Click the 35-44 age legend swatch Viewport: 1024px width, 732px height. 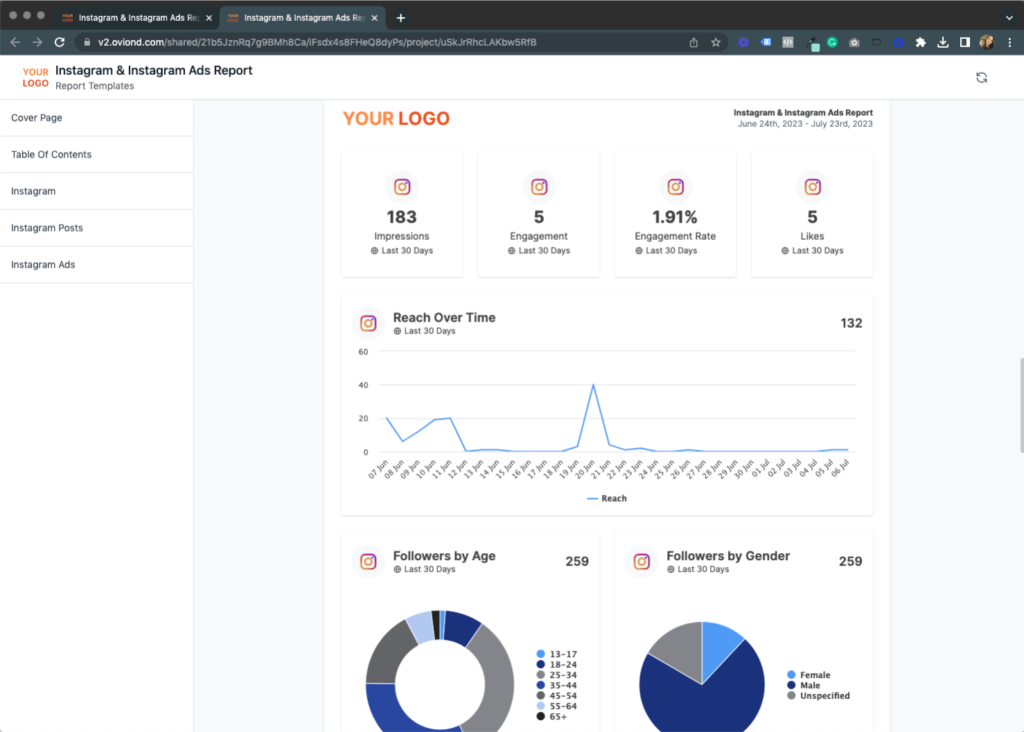[541, 686]
